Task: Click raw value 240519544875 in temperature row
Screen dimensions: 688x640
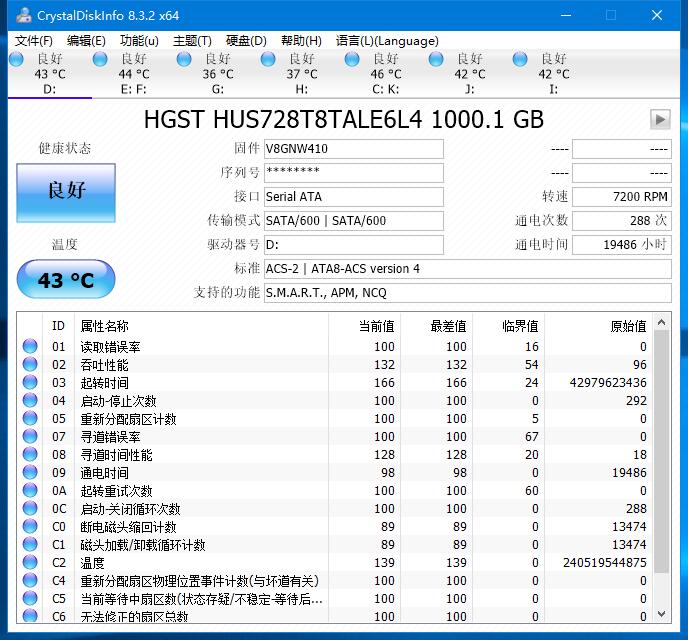Action: (x=605, y=562)
